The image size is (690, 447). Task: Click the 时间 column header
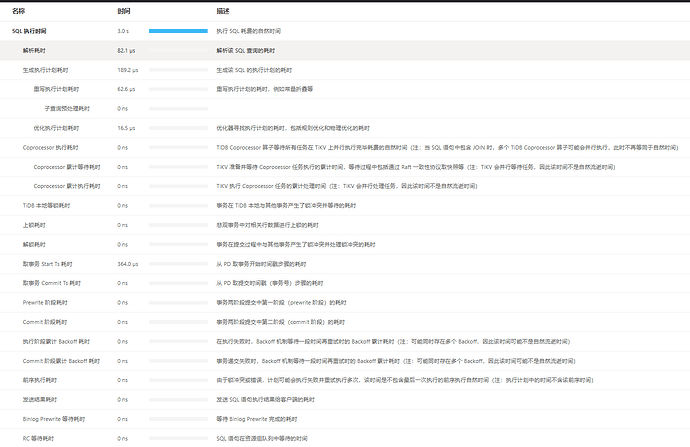[x=124, y=11]
